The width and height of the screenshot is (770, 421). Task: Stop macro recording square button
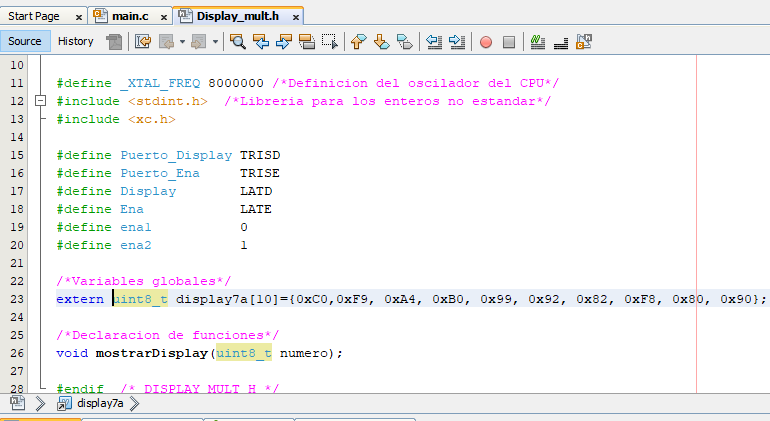click(509, 42)
